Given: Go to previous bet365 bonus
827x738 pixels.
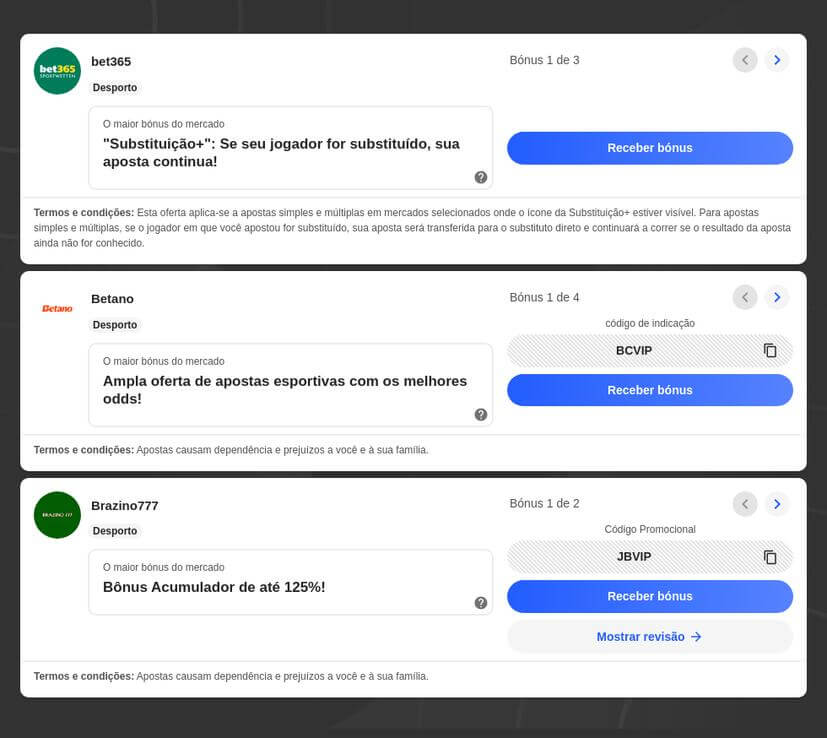Looking at the screenshot, I should click(745, 60).
